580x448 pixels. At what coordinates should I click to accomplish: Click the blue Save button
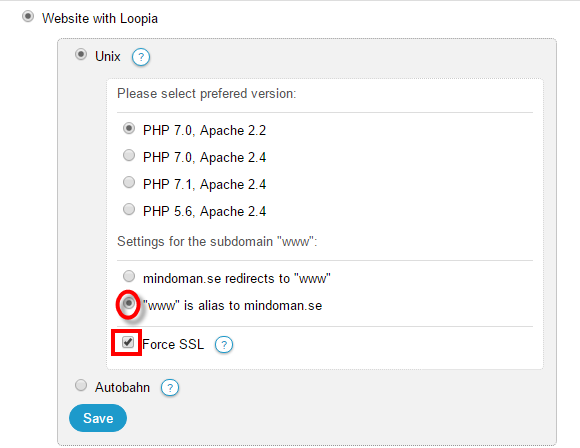pos(98,418)
